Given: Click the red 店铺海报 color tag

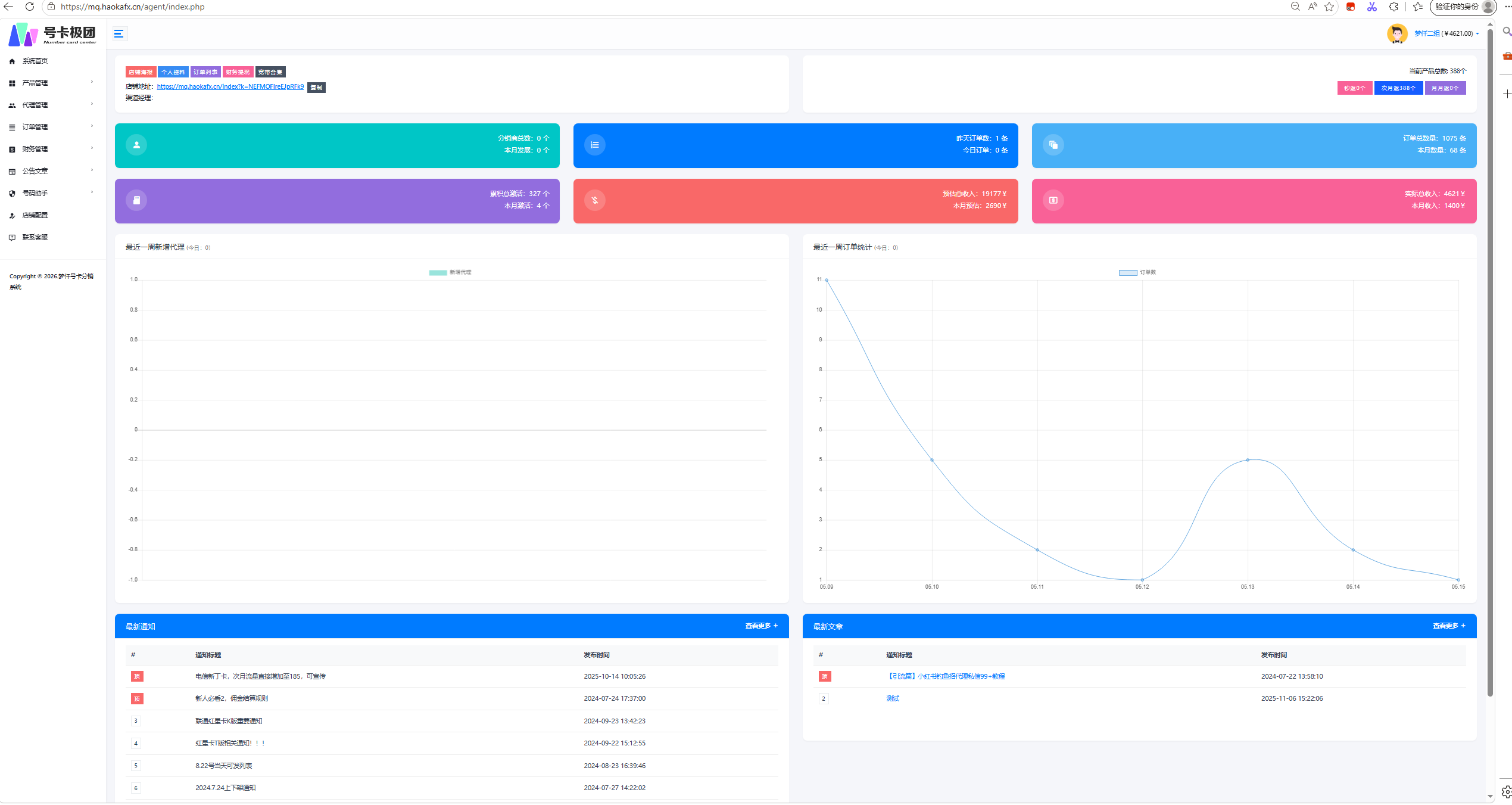Looking at the screenshot, I should 141,72.
